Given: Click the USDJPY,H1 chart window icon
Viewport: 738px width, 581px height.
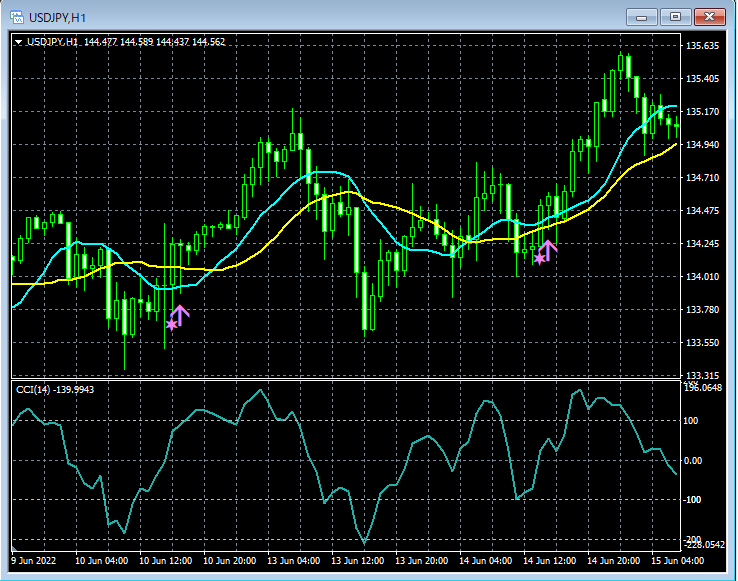Looking at the screenshot, I should [17, 18].
